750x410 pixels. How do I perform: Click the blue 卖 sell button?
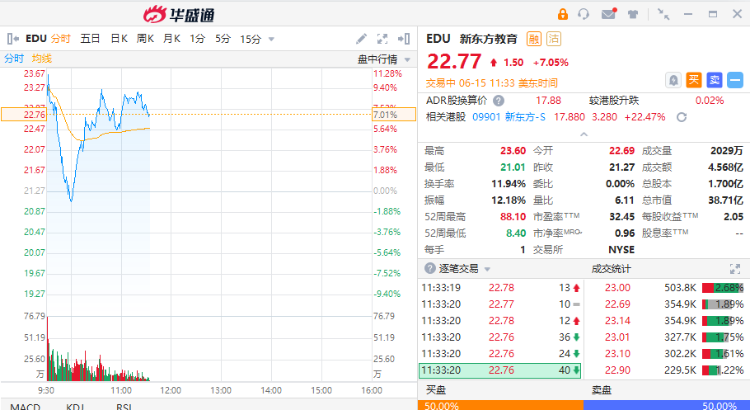[715, 80]
